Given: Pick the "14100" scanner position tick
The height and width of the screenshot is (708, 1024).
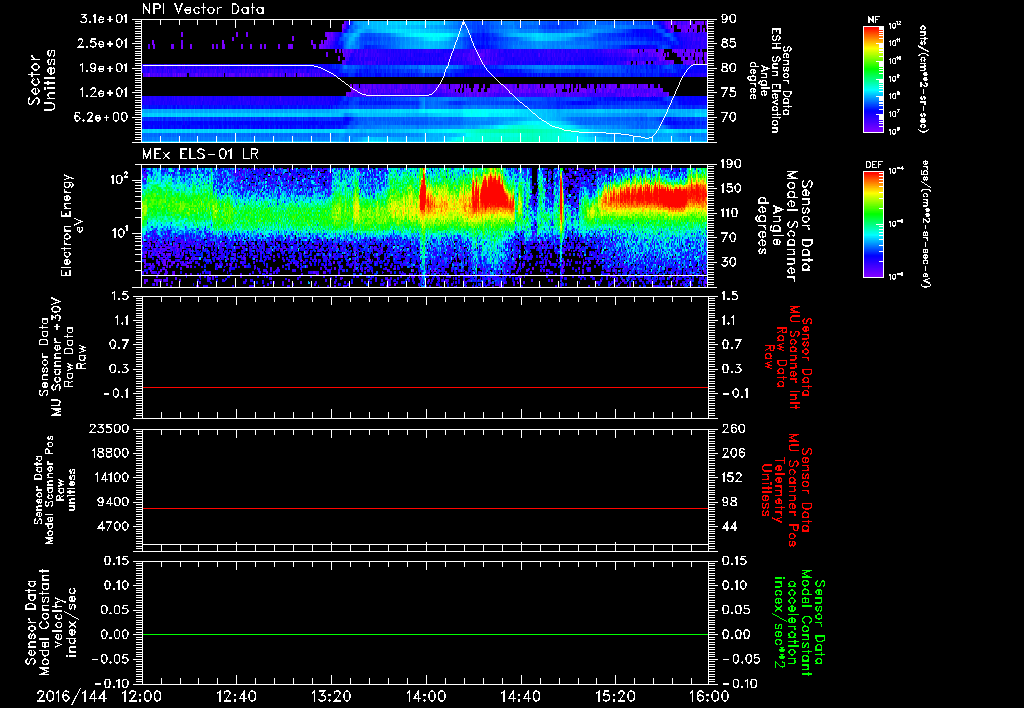Looking at the screenshot, I should [x=110, y=477].
